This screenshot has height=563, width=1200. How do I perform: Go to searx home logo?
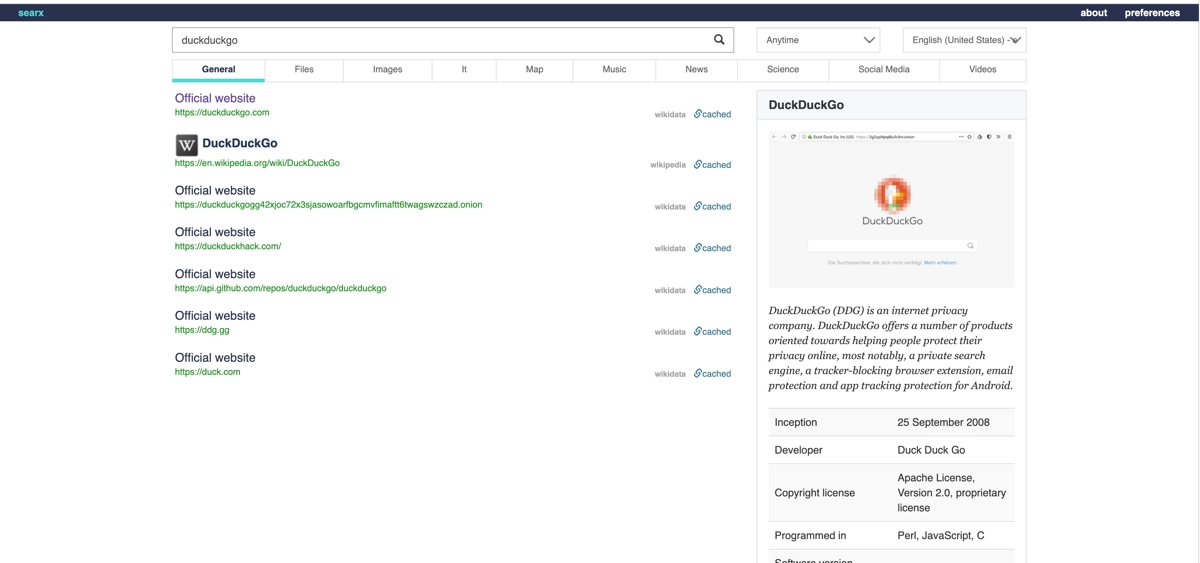click(x=31, y=13)
